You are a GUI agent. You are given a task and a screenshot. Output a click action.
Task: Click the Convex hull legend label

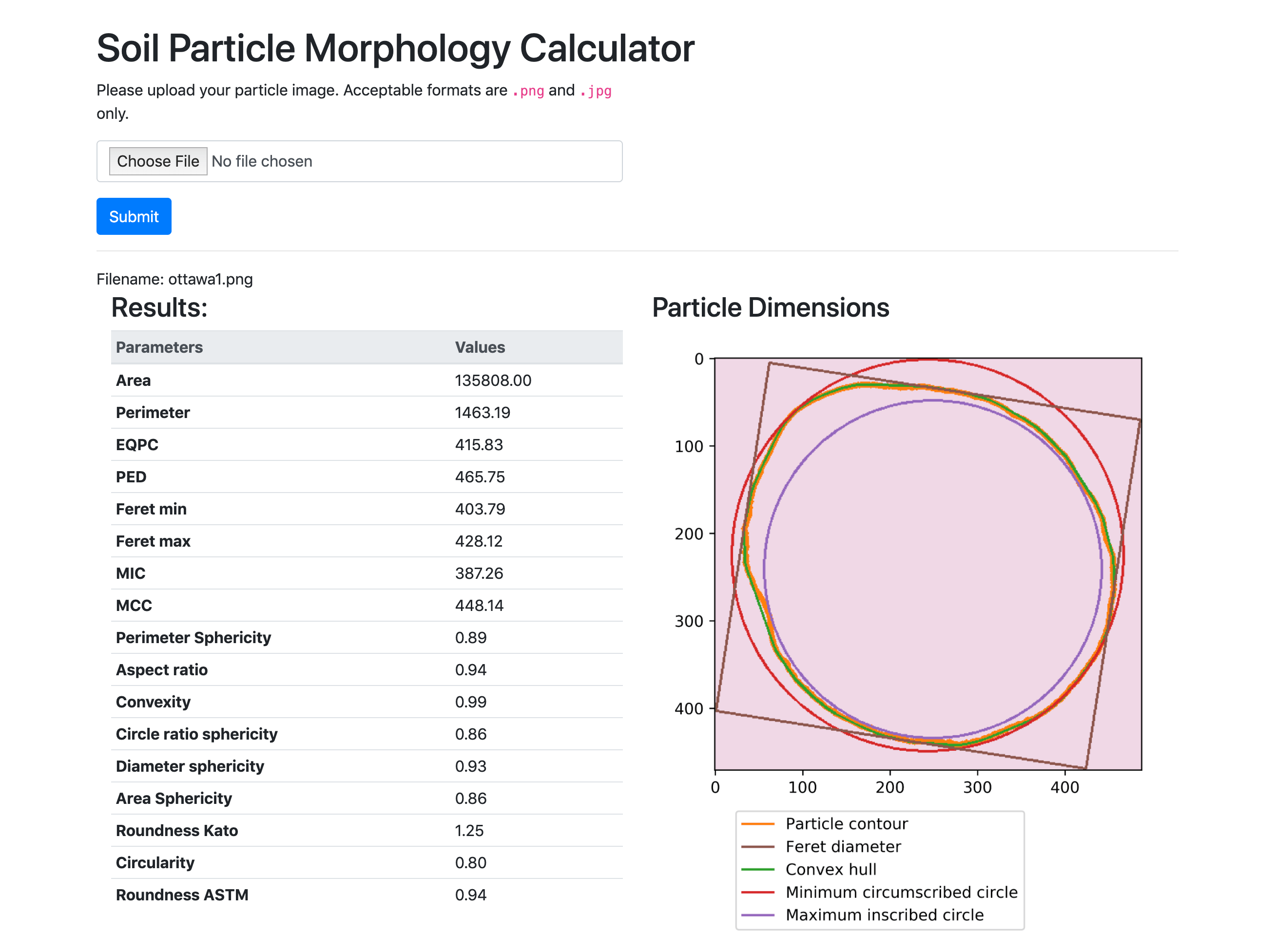(831, 870)
